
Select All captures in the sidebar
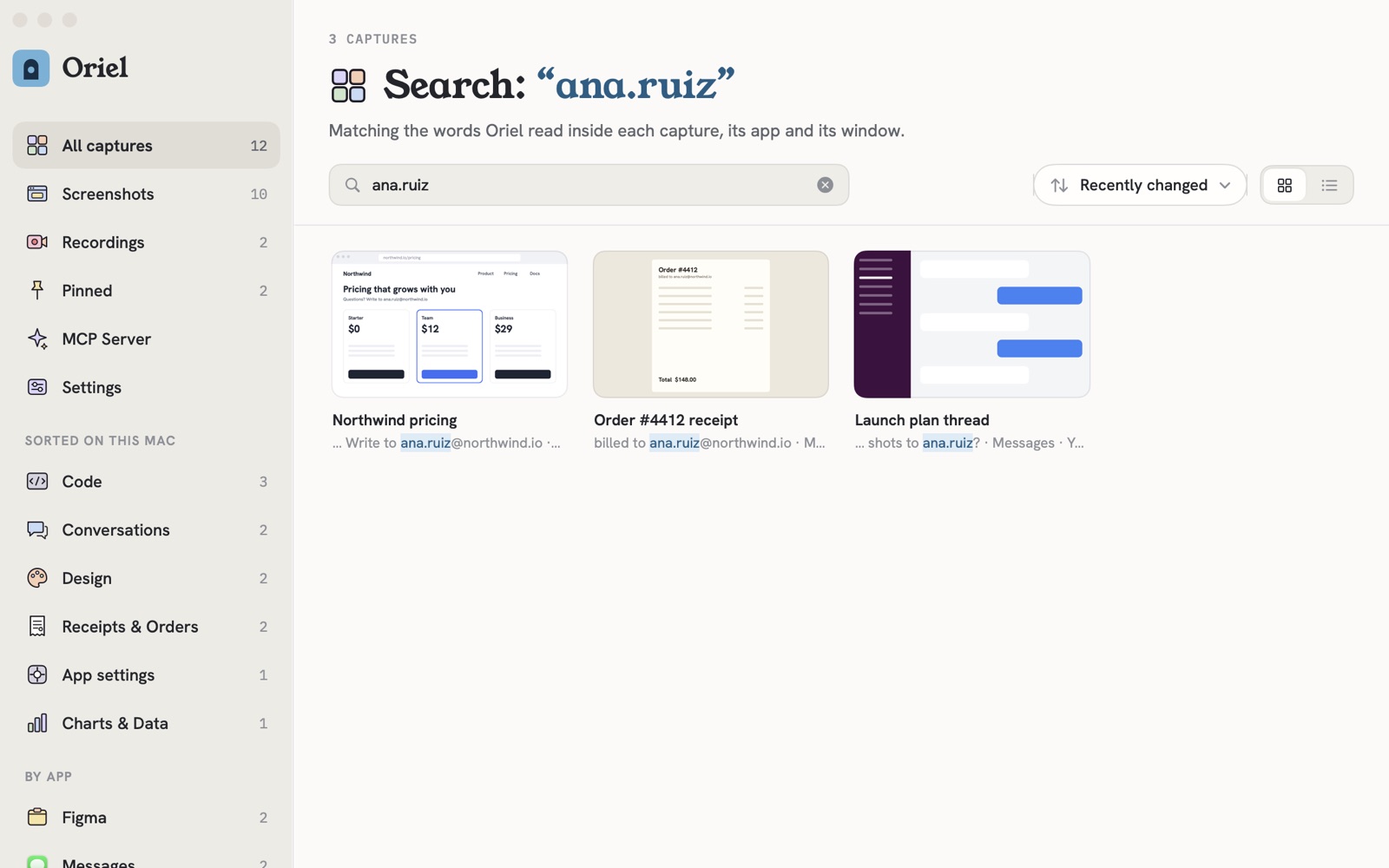click(146, 145)
